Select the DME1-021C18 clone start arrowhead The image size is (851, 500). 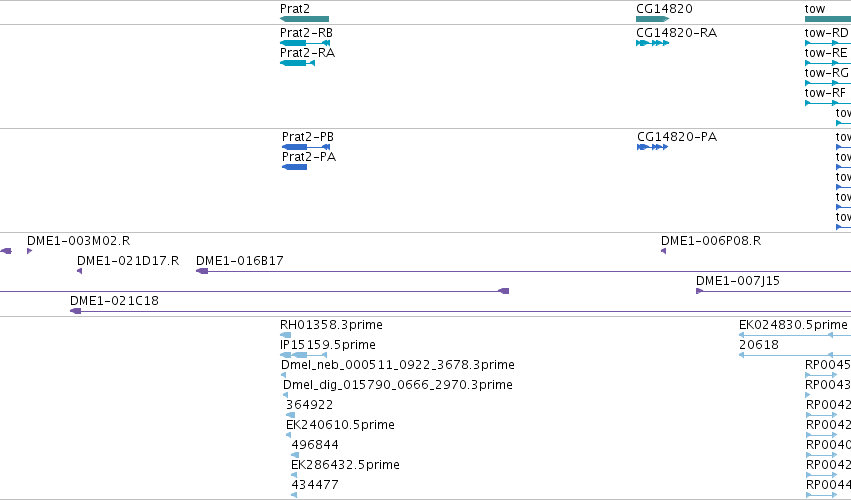coord(75,311)
